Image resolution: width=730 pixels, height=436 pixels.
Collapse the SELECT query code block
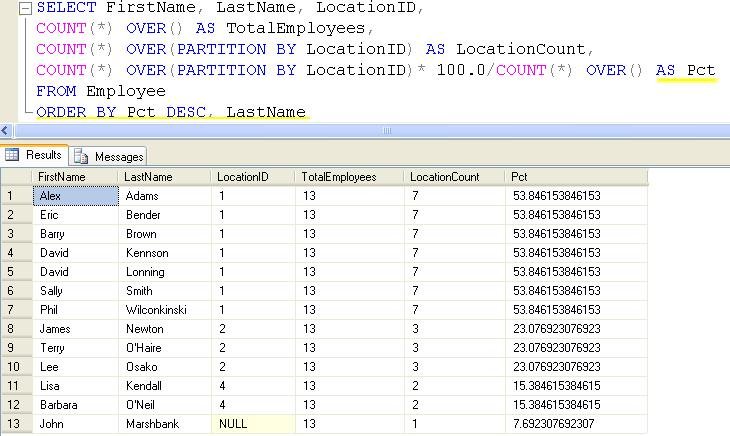point(26,8)
